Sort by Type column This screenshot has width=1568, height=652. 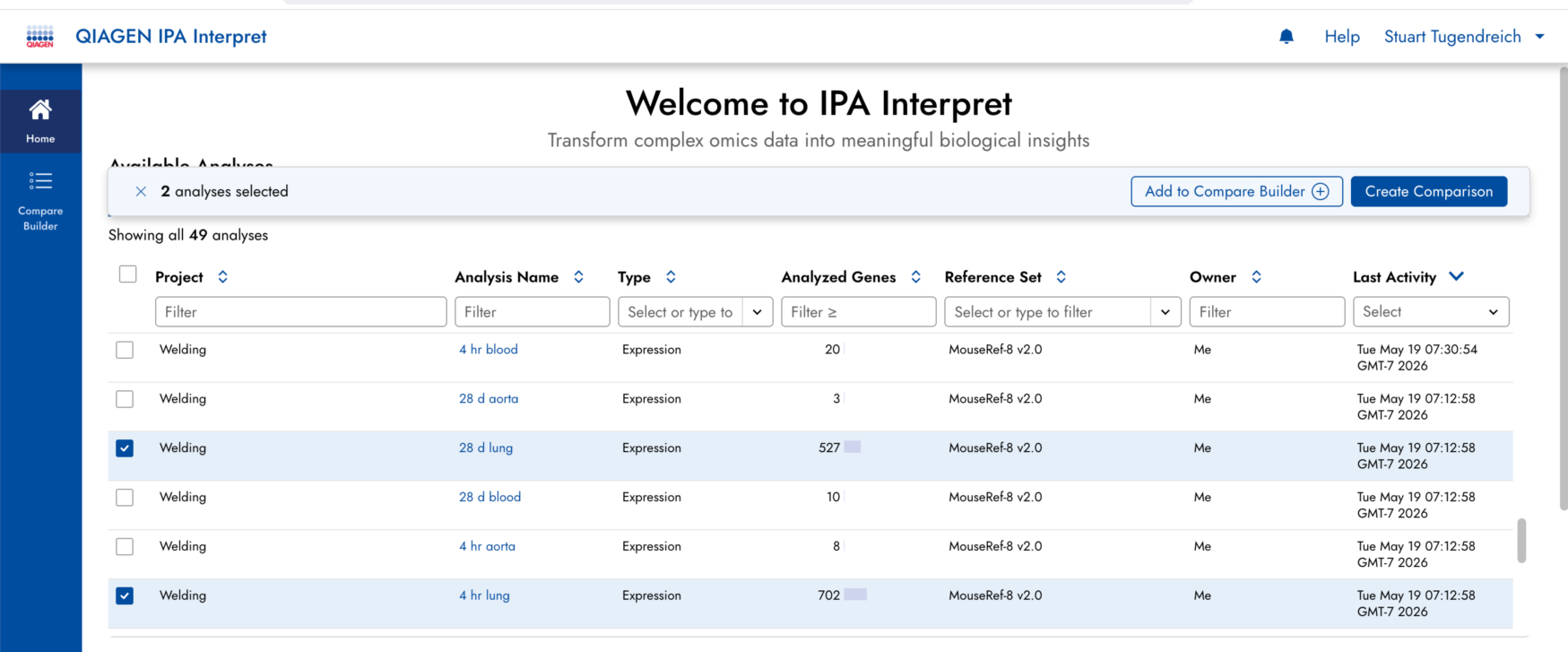pyautogui.click(x=671, y=277)
